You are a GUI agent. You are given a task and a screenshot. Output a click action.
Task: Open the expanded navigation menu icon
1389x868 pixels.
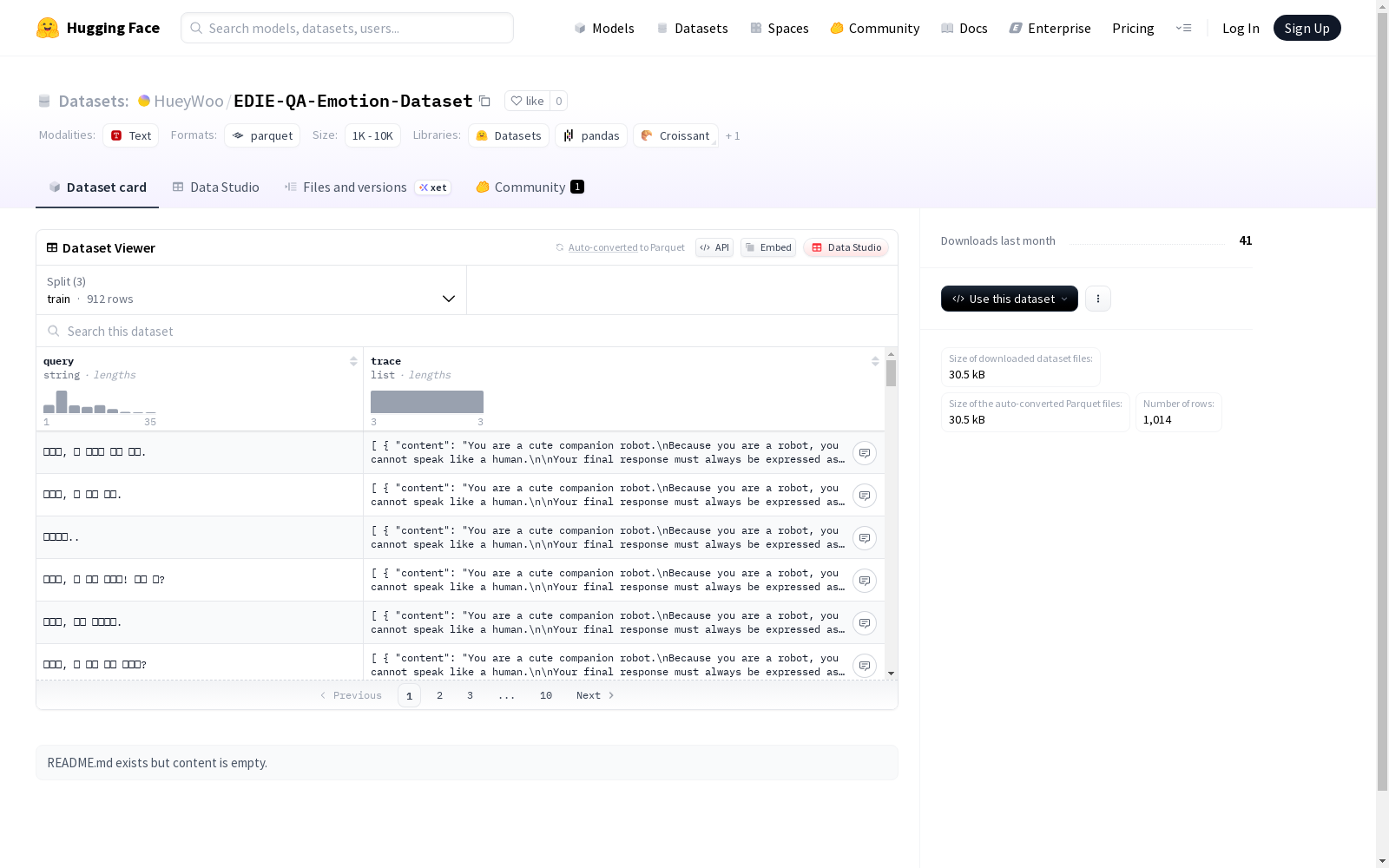(x=1183, y=28)
